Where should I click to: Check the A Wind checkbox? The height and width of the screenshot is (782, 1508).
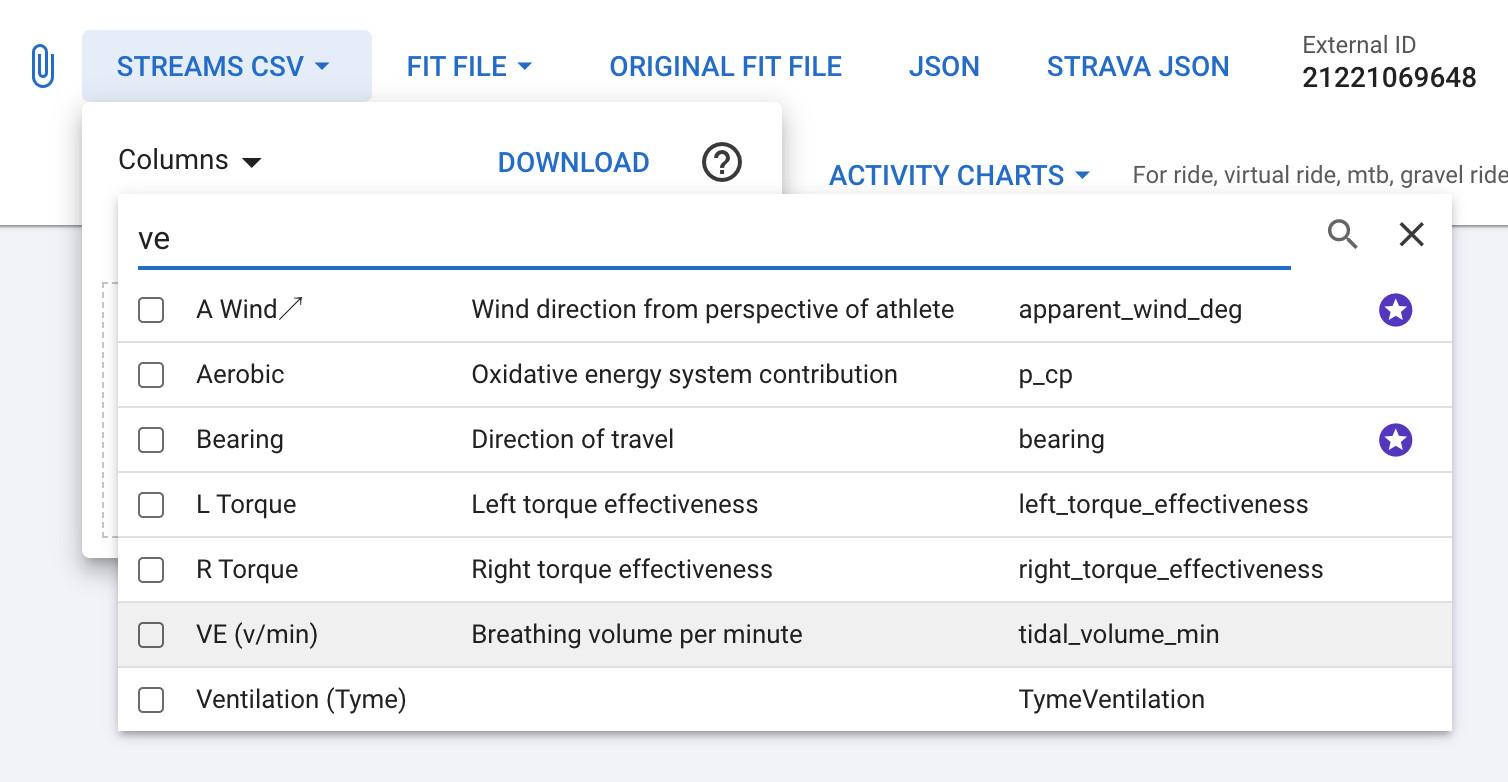tap(151, 310)
